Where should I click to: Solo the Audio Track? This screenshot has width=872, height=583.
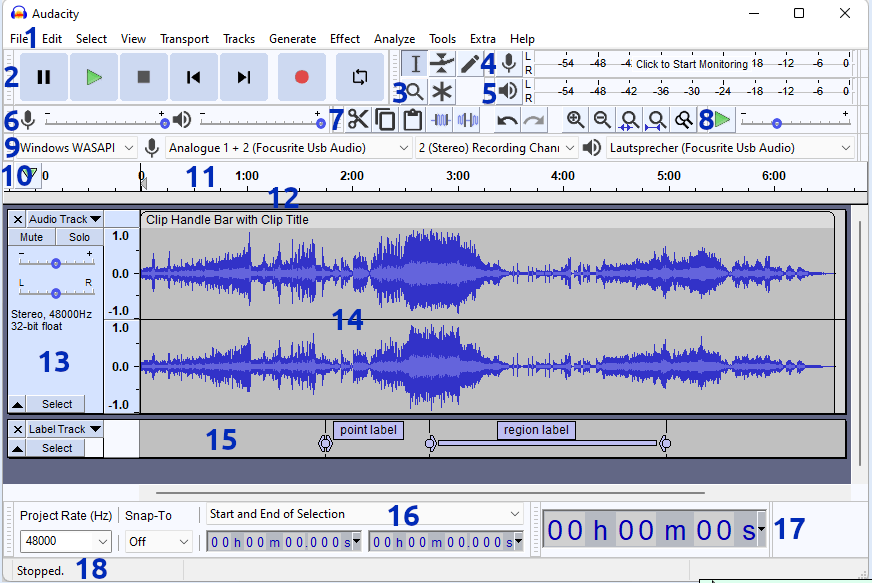click(x=79, y=237)
